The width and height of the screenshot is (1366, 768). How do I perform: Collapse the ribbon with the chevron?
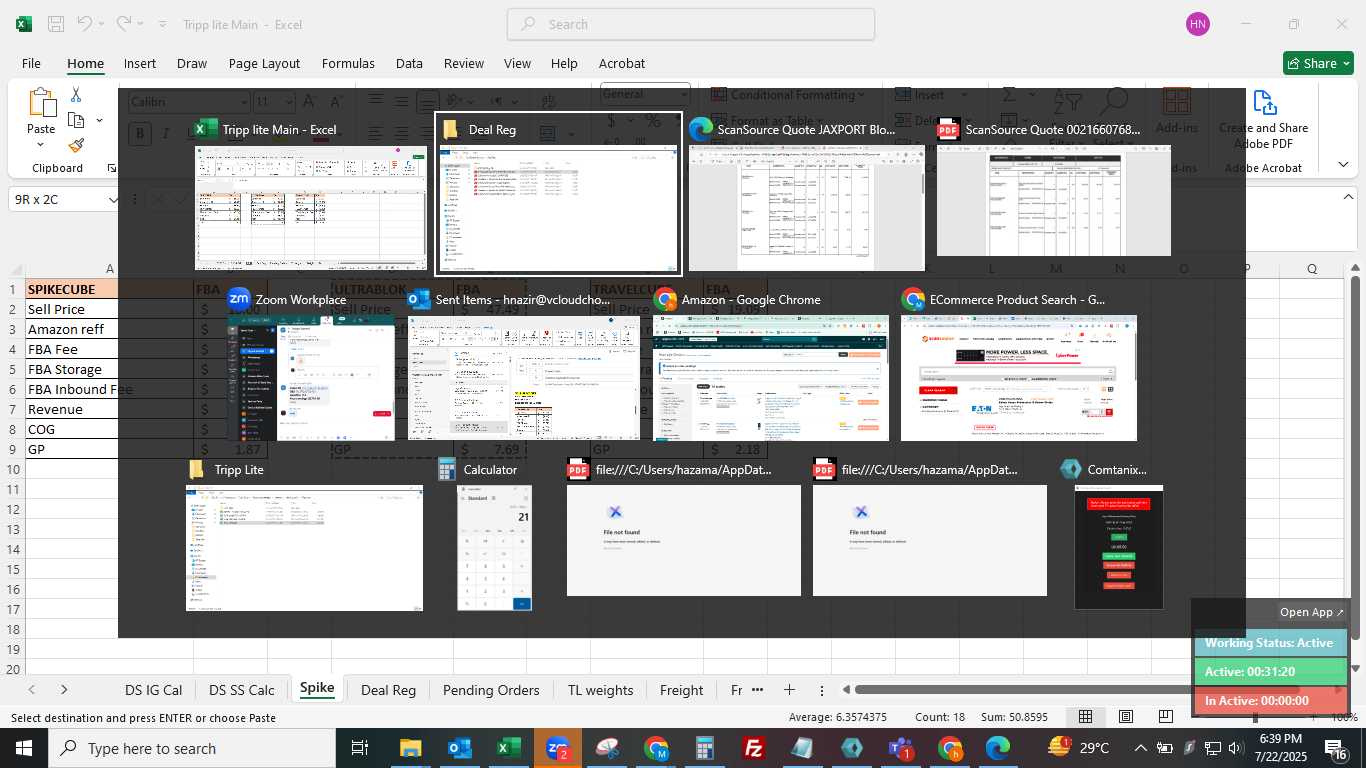tap(1343, 165)
